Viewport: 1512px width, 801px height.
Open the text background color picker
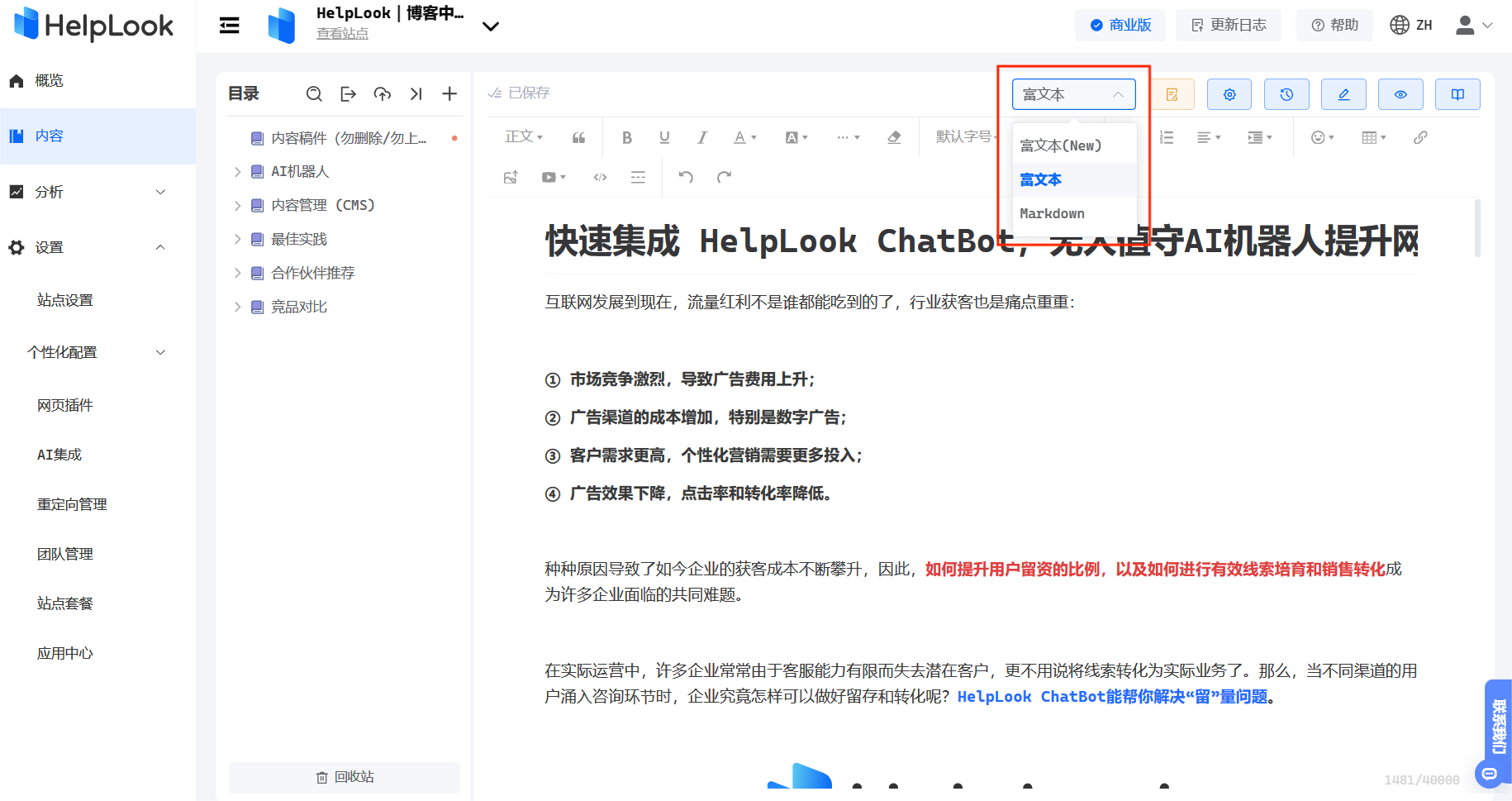click(x=796, y=137)
